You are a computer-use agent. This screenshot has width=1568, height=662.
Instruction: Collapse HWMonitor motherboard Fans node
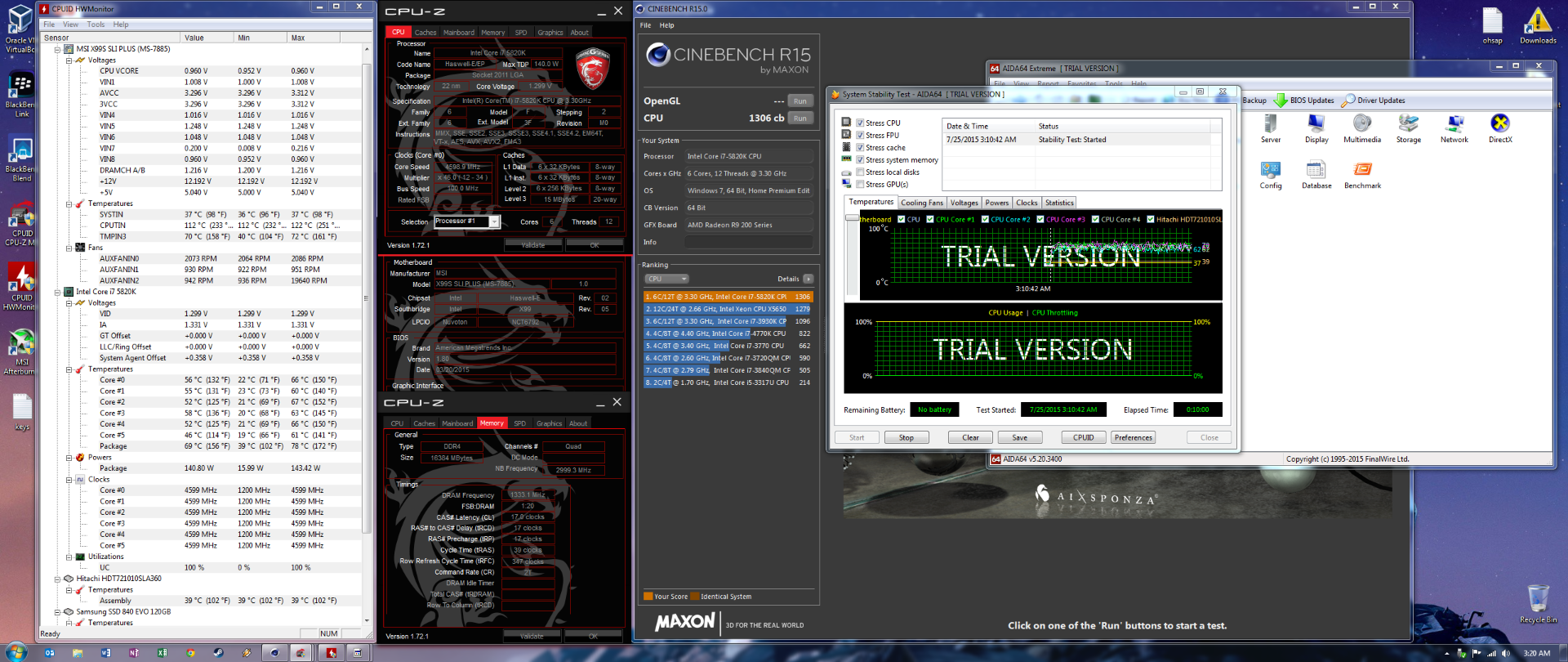coord(69,248)
